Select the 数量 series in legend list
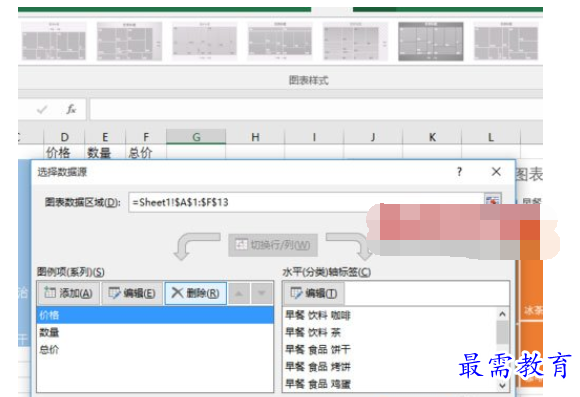 155,332
